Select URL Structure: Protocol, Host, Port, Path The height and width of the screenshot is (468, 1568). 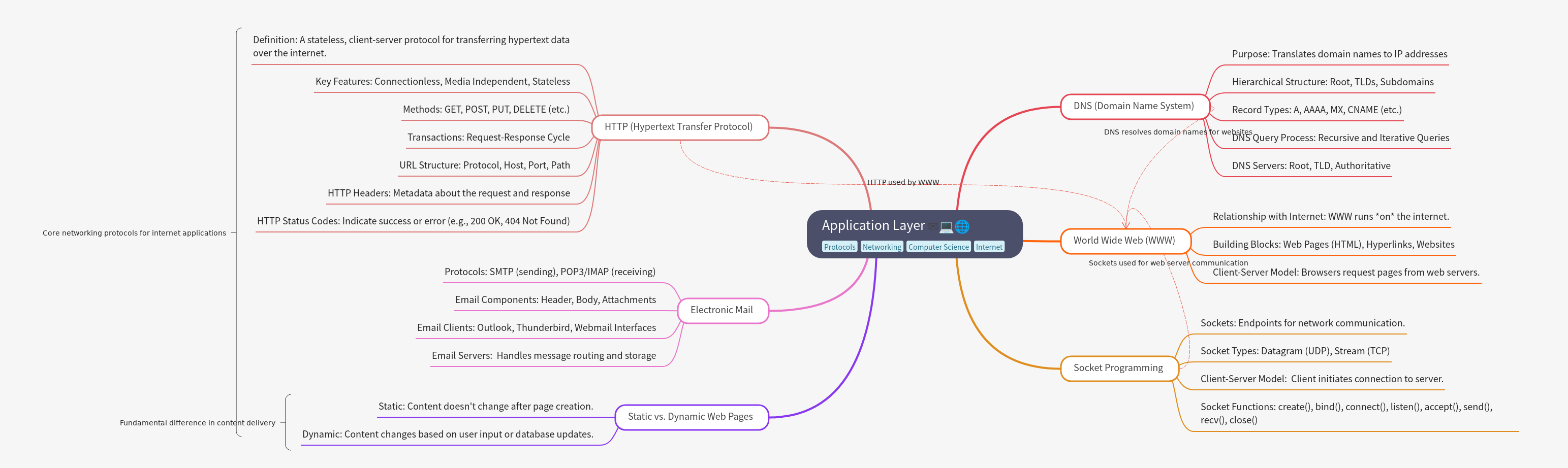point(485,165)
